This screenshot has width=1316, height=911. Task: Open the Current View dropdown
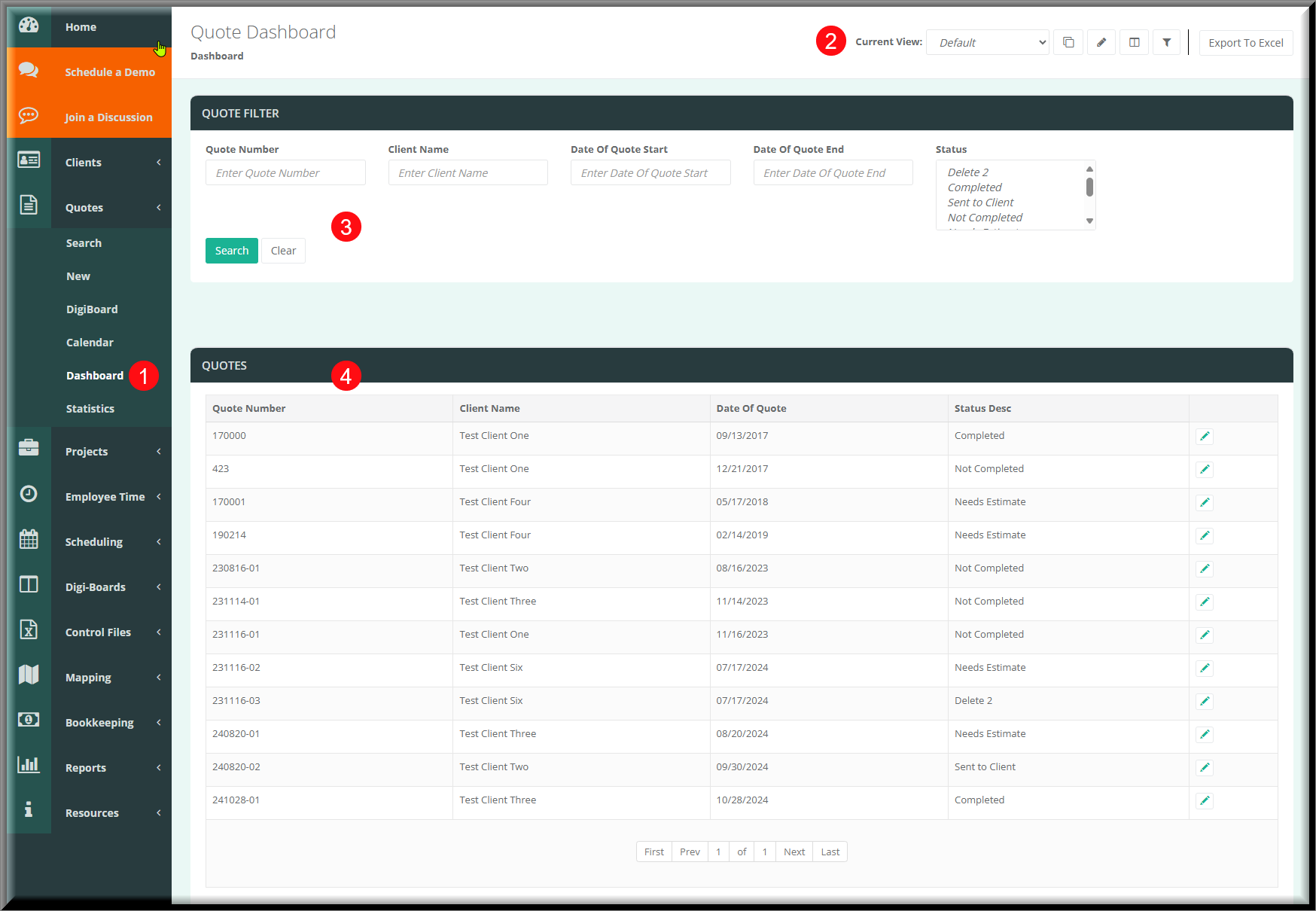[x=987, y=43]
